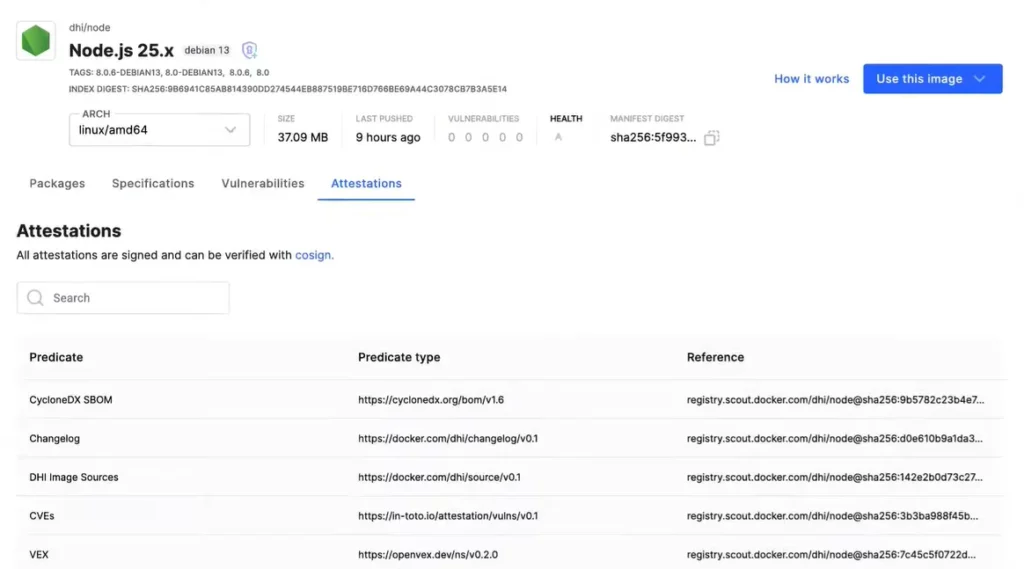The height and width of the screenshot is (569, 1024).
Task: Copy the manifest digest with the copy icon
Action: pyautogui.click(x=711, y=137)
